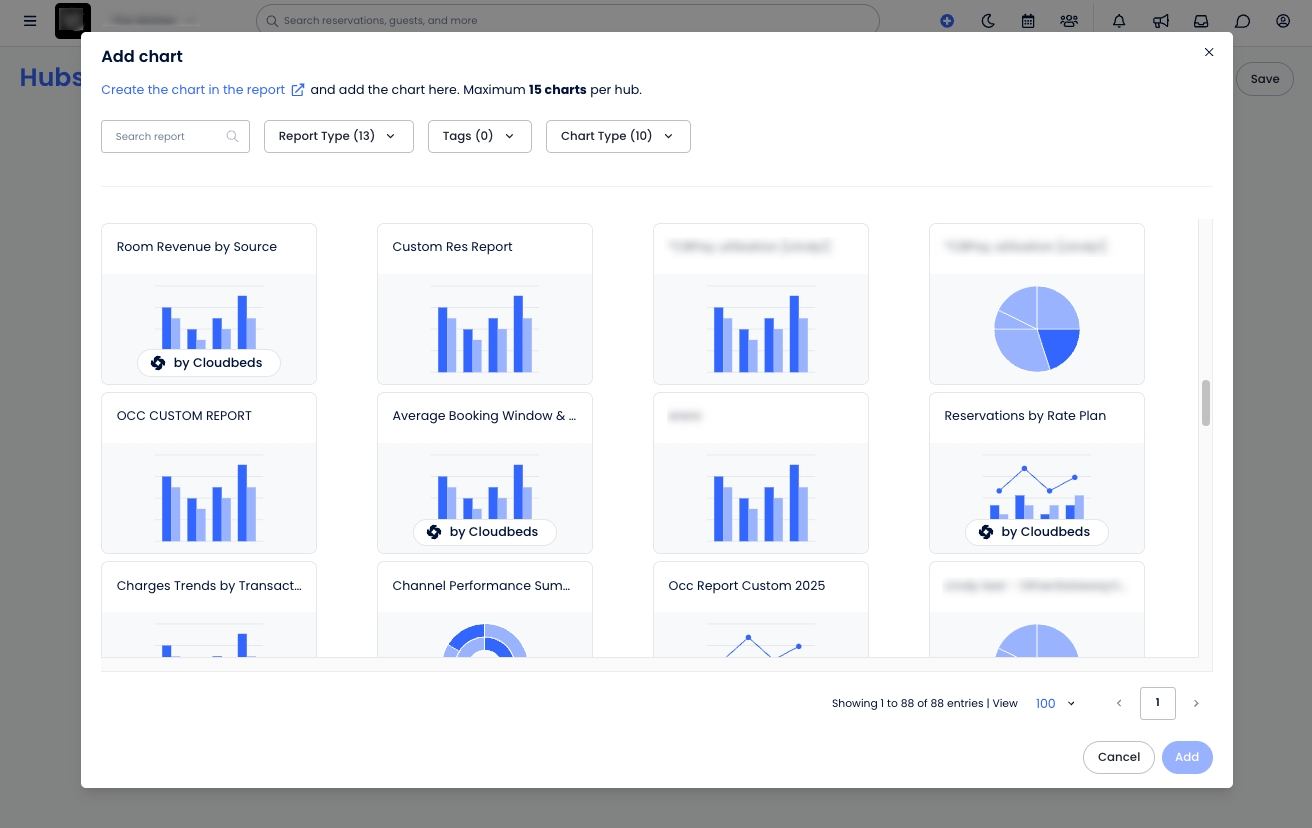Expand the Chart Type (10) dropdown
The height and width of the screenshot is (828, 1312).
618,136
